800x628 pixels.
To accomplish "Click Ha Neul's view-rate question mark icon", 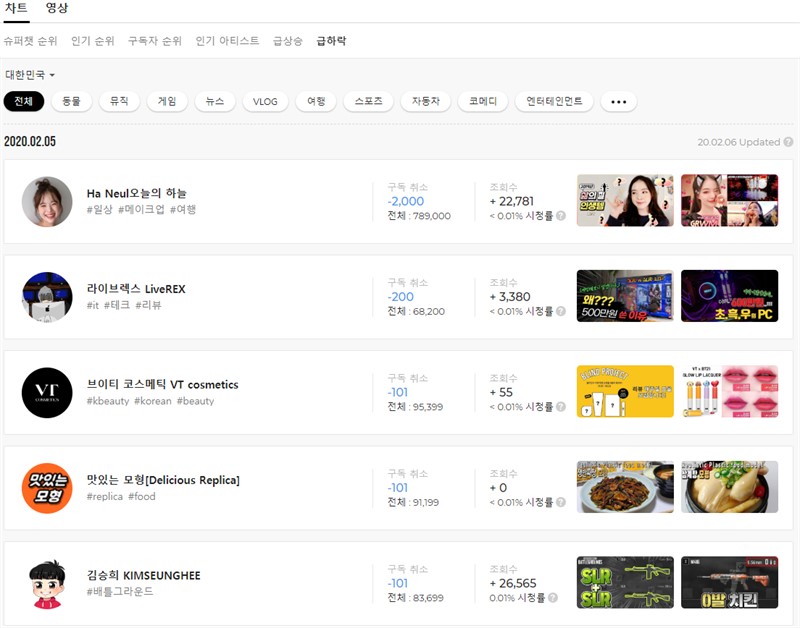I will point(560,216).
